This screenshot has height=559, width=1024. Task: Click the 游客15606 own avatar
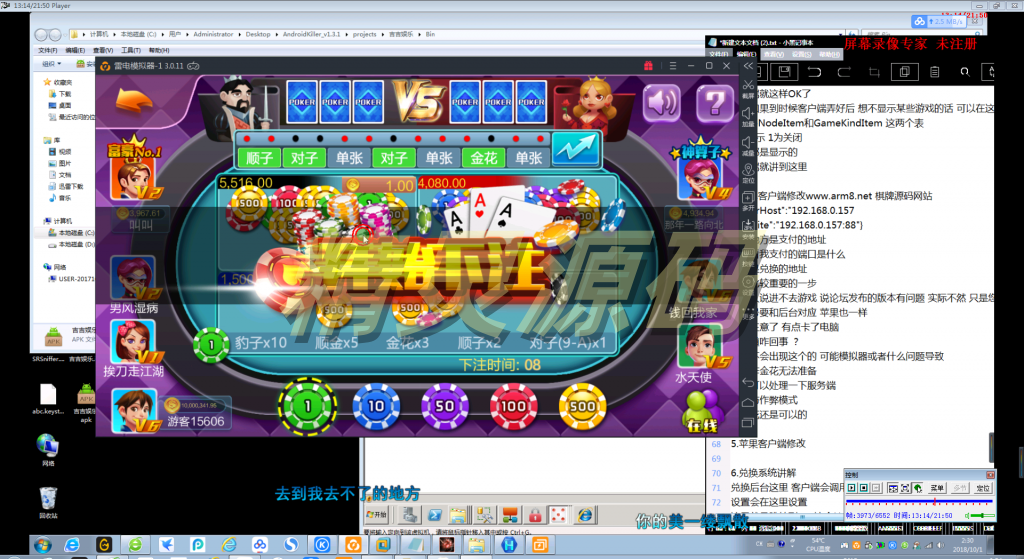(x=134, y=410)
